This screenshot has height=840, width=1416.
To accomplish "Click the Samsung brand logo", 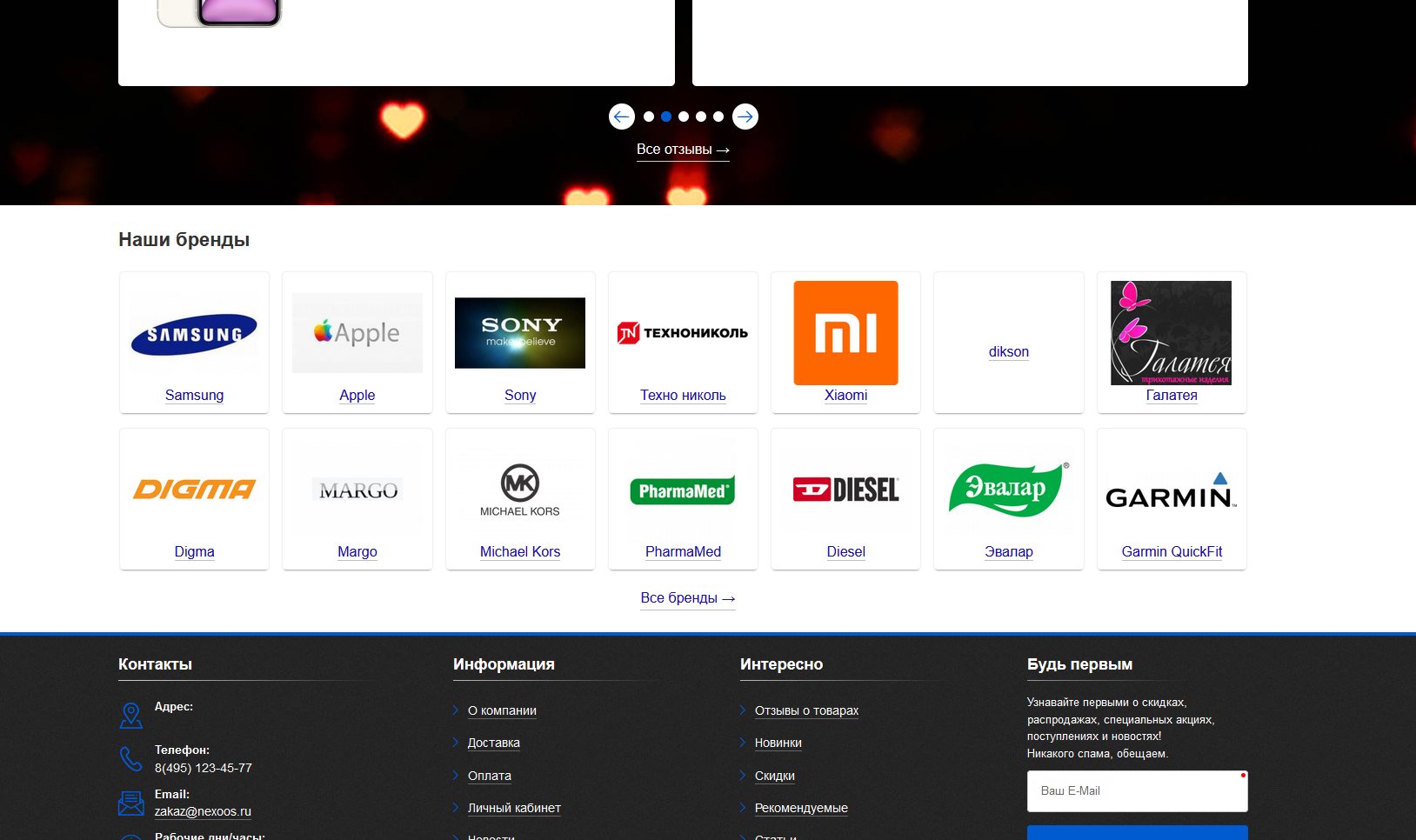I will [194, 335].
